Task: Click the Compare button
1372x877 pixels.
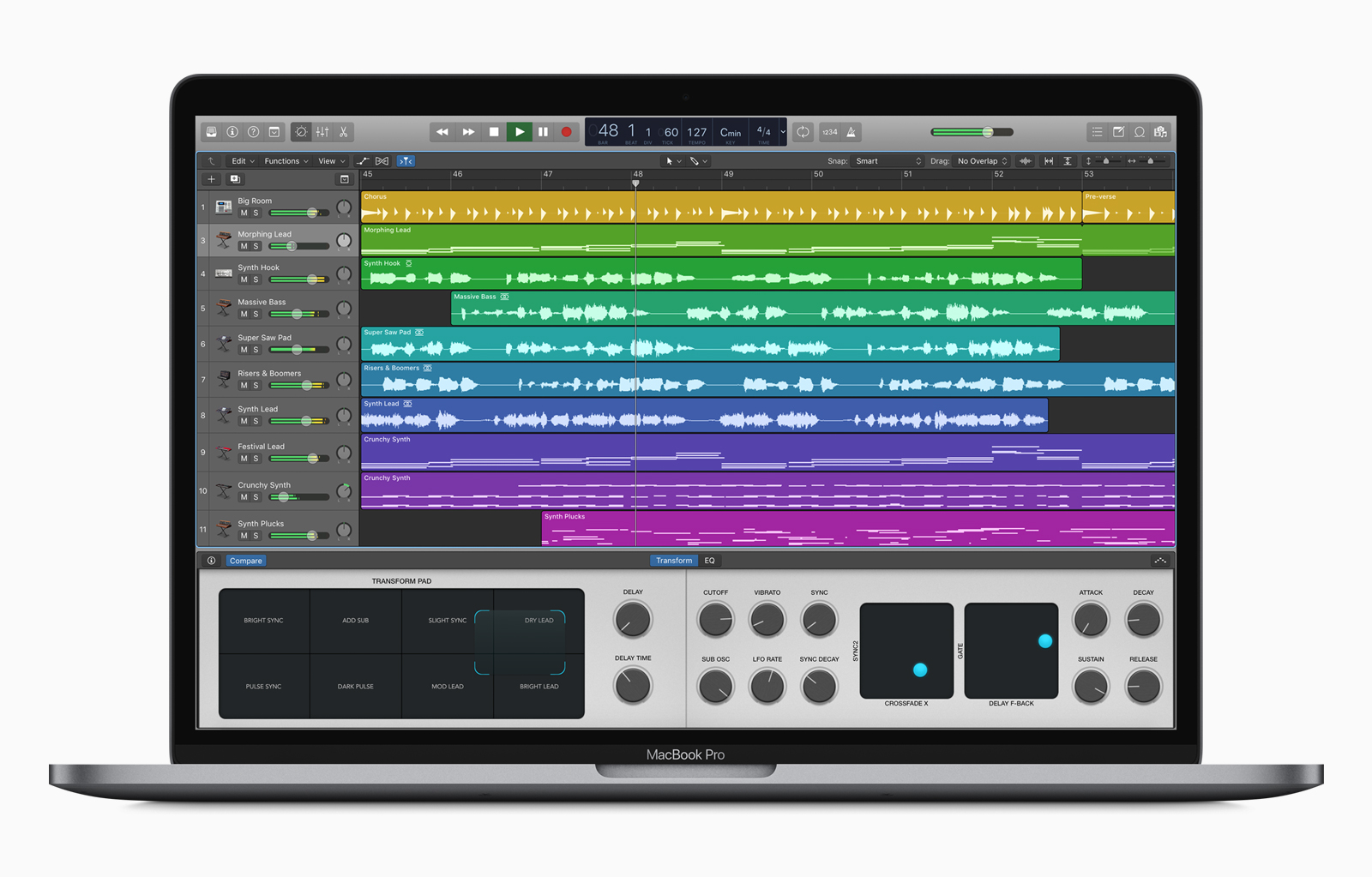Action: 246,561
